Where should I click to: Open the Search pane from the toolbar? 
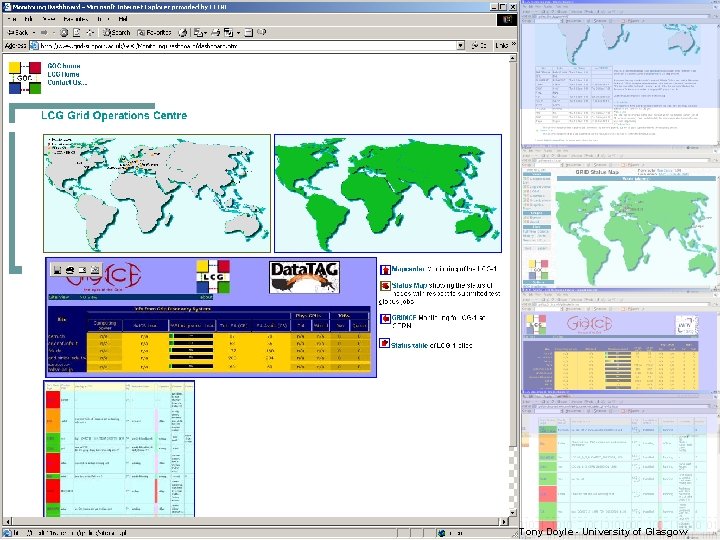pos(117,33)
